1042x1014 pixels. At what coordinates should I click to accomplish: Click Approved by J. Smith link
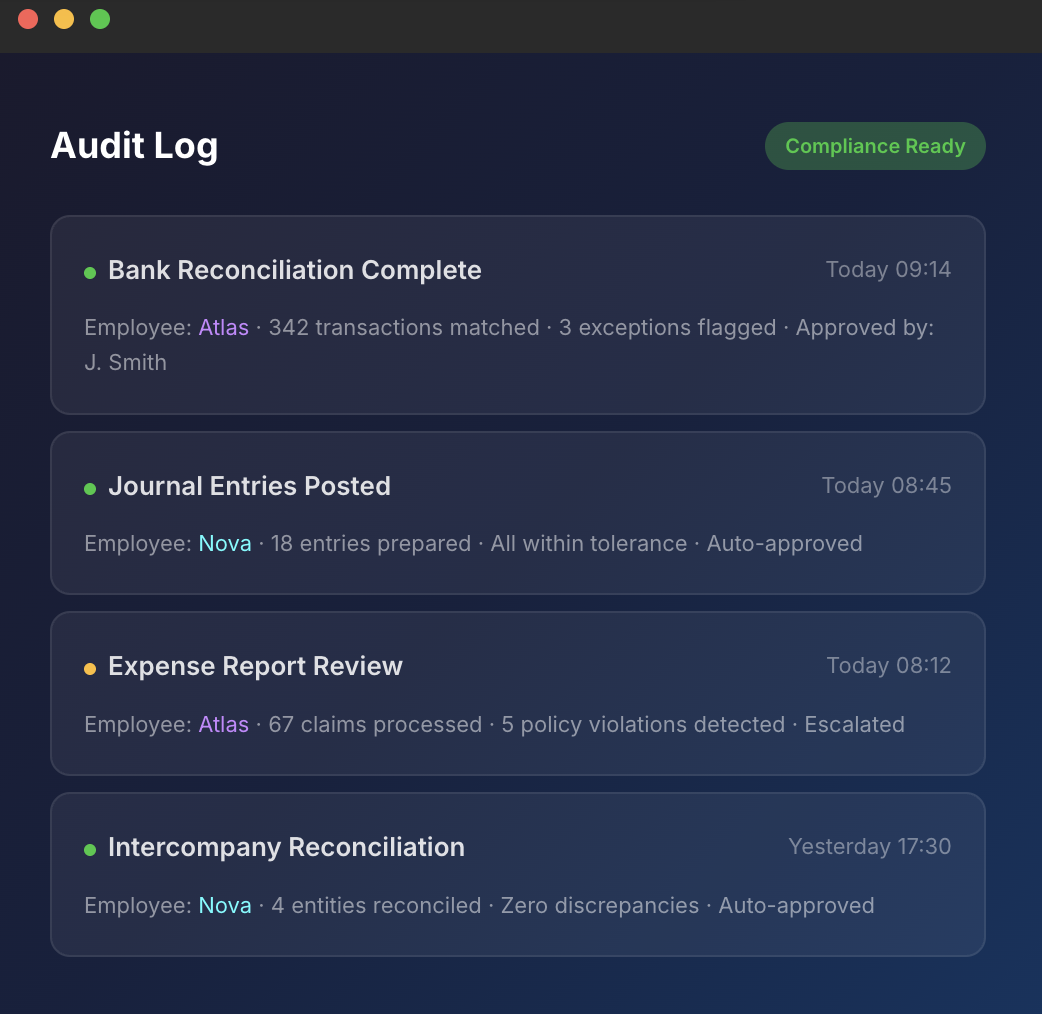click(126, 362)
